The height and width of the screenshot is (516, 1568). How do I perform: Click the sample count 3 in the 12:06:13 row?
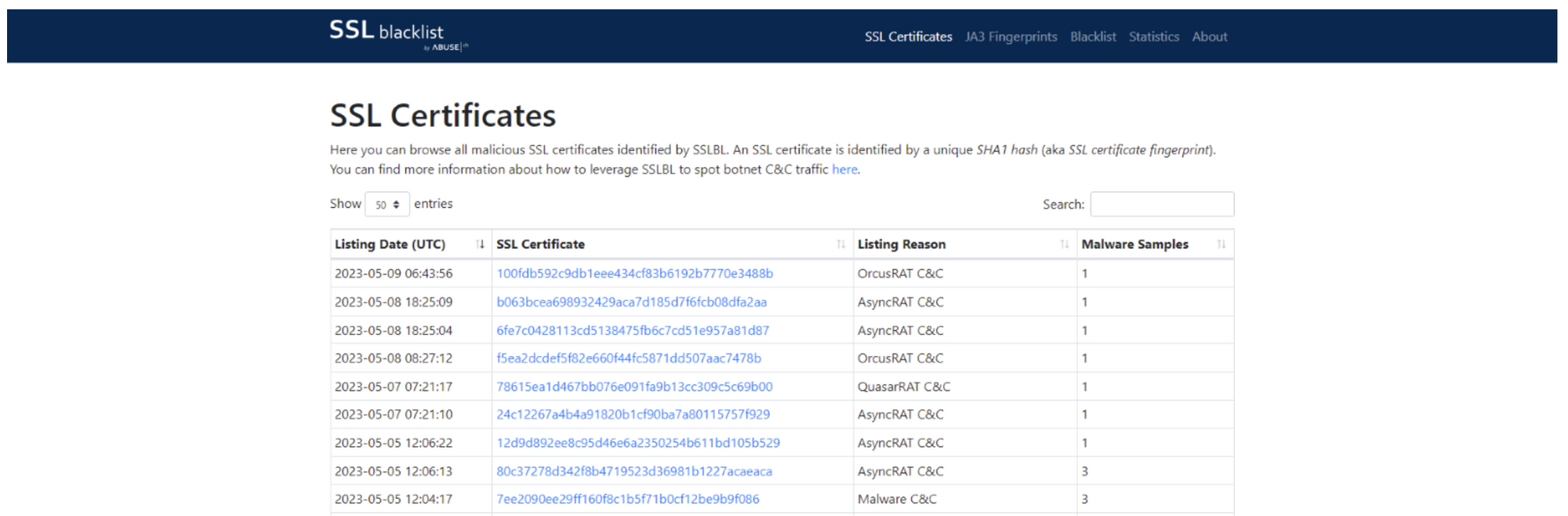point(1085,471)
